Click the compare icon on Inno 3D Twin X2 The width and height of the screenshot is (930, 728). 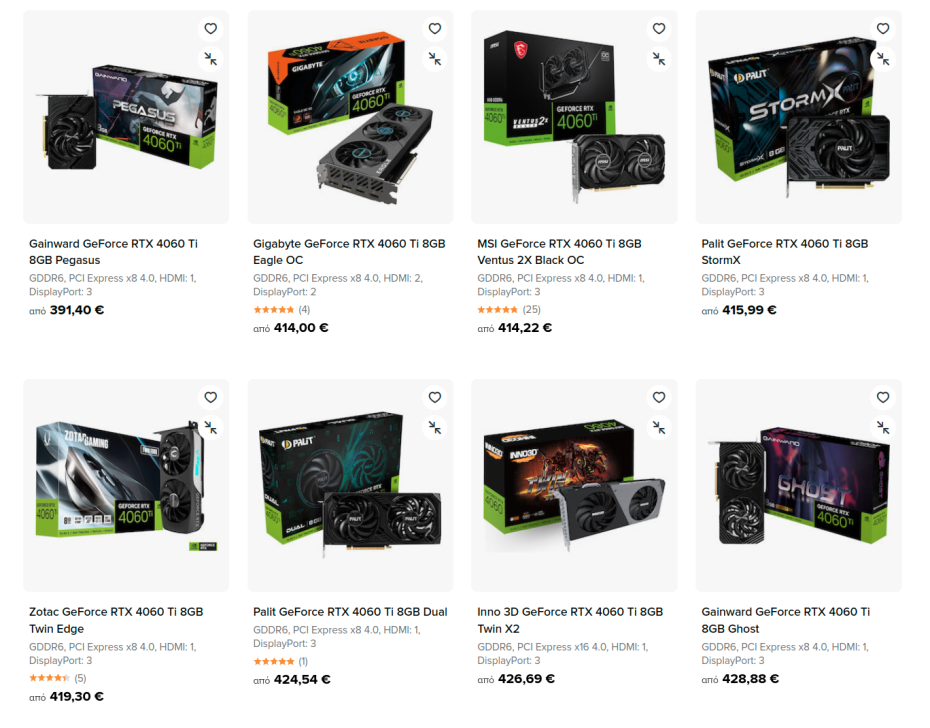coord(658,428)
